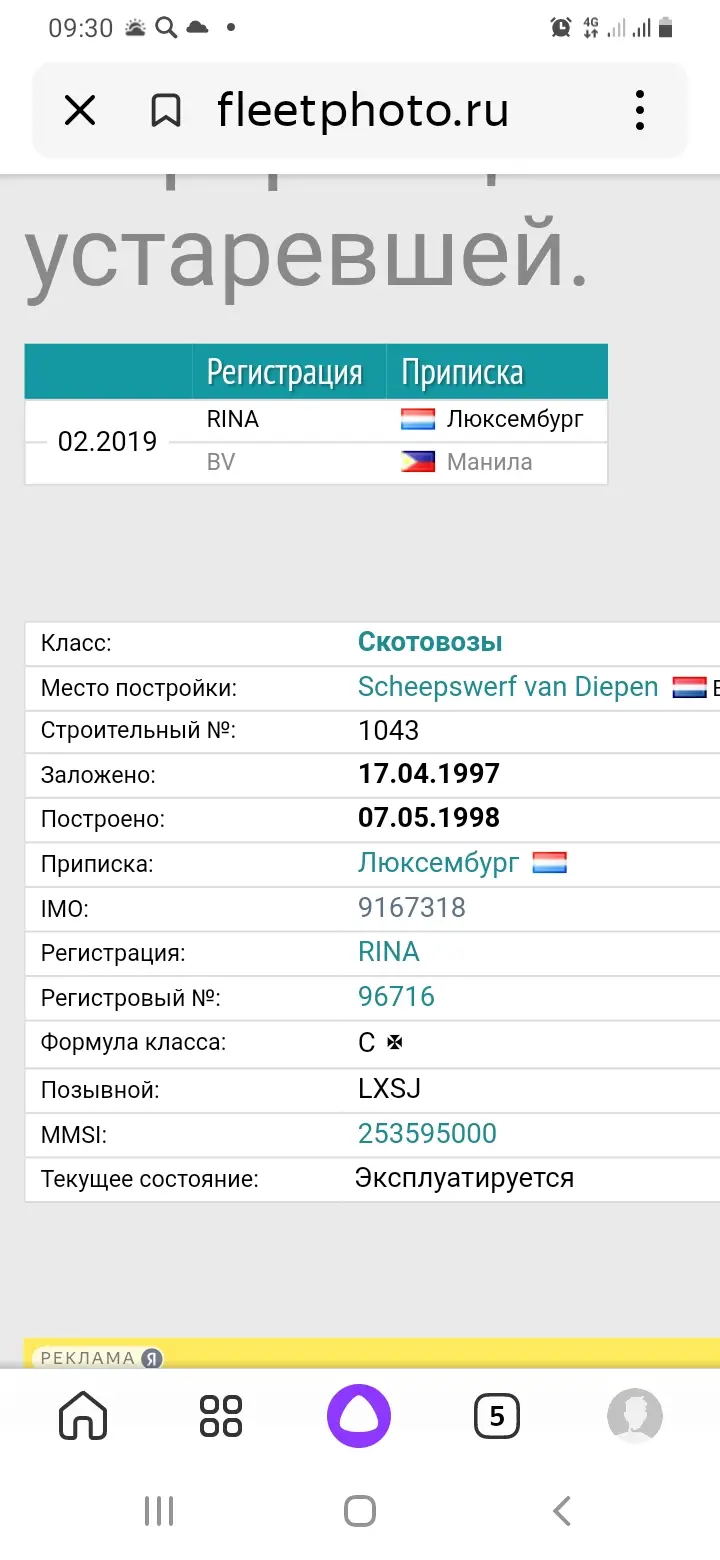Viewport: 720px width, 1560px height.
Task: Open Люксембург link in Приписка row
Action: (439, 863)
